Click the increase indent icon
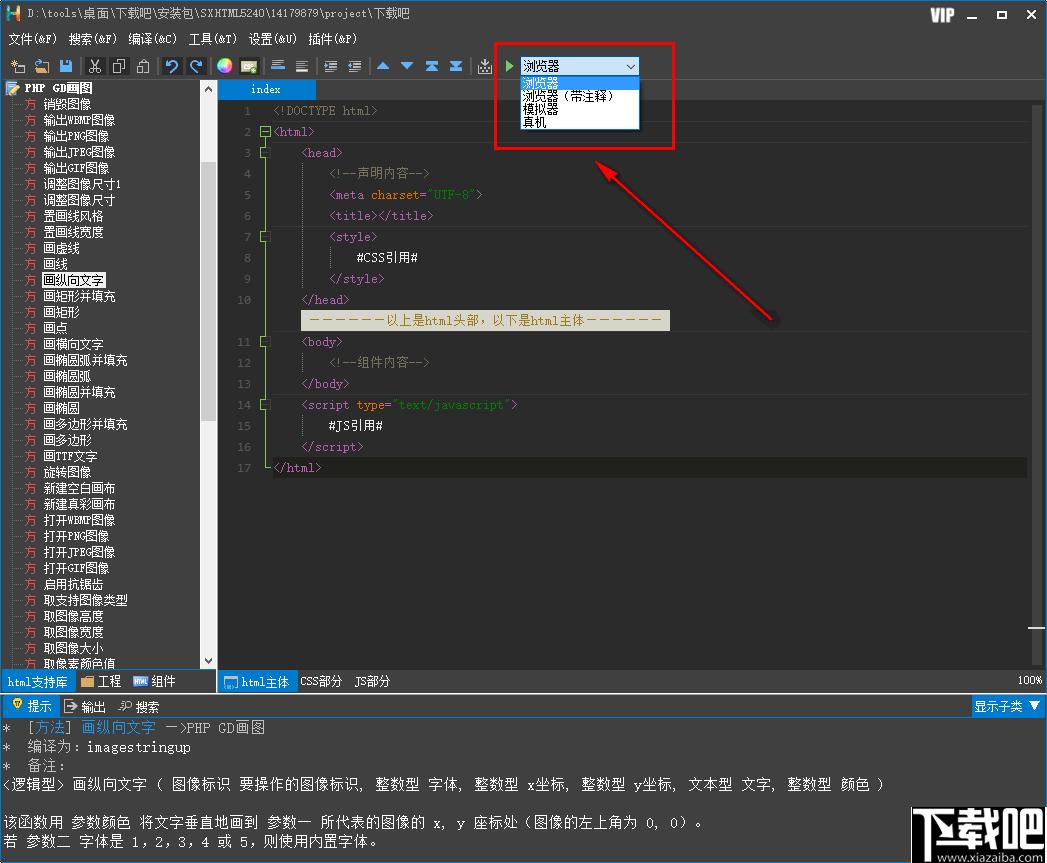Image resolution: width=1047 pixels, height=863 pixels. (x=331, y=65)
